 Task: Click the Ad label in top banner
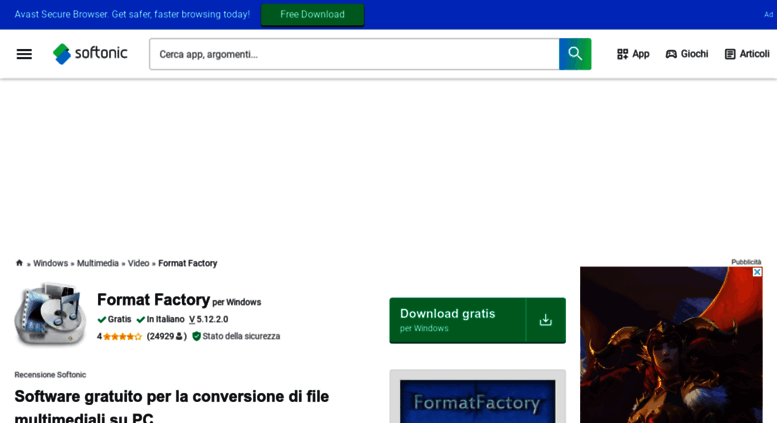pyautogui.click(x=768, y=14)
